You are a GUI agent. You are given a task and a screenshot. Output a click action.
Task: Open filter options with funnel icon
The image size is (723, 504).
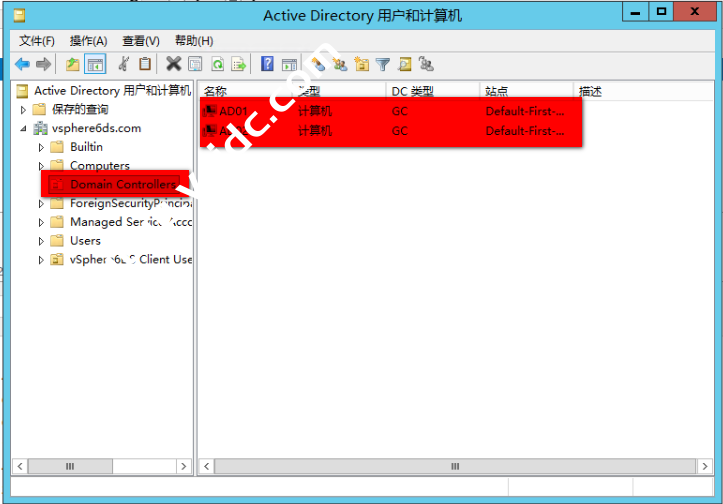tap(383, 64)
